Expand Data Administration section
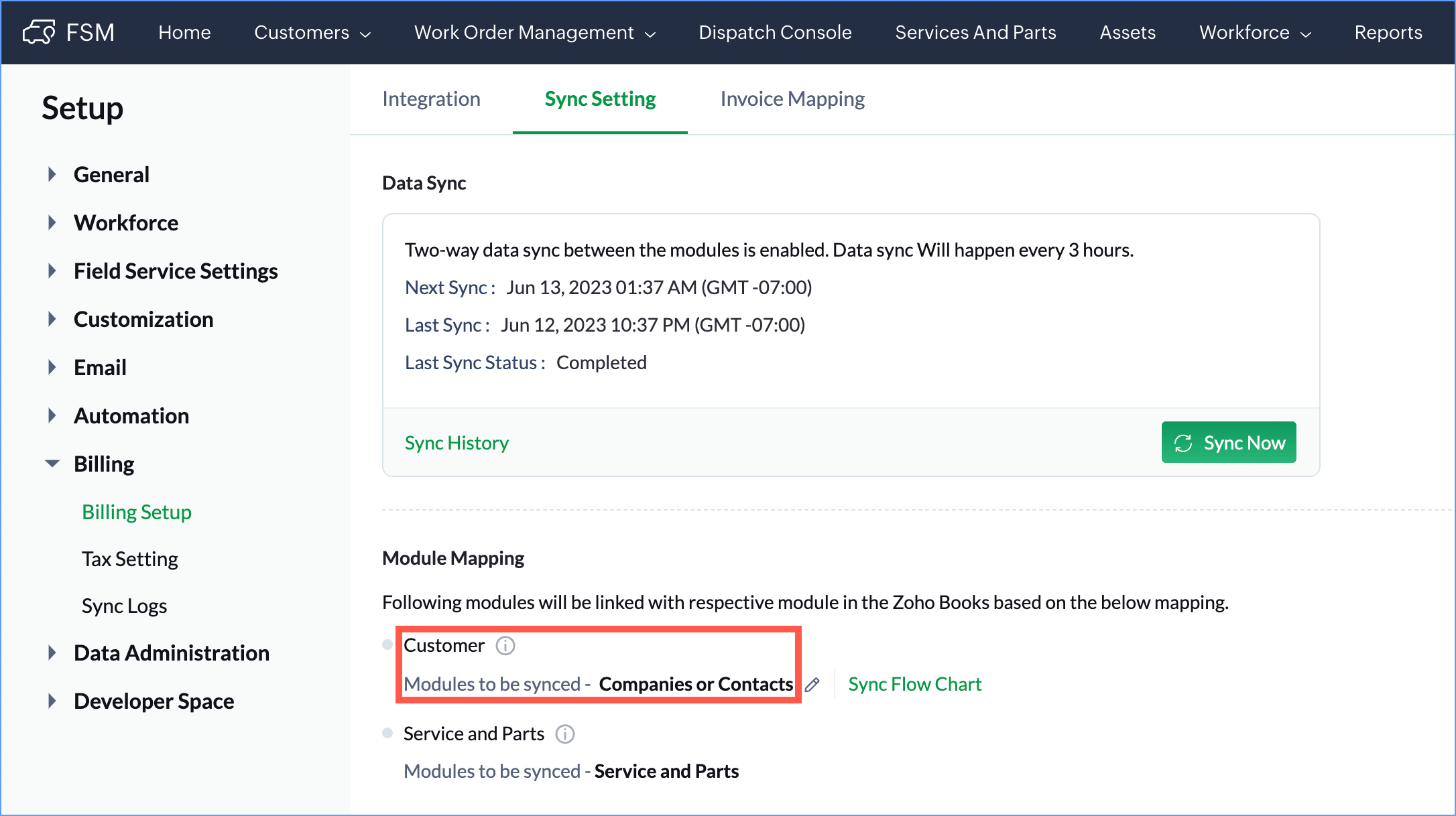The width and height of the screenshot is (1456, 816). (x=52, y=653)
